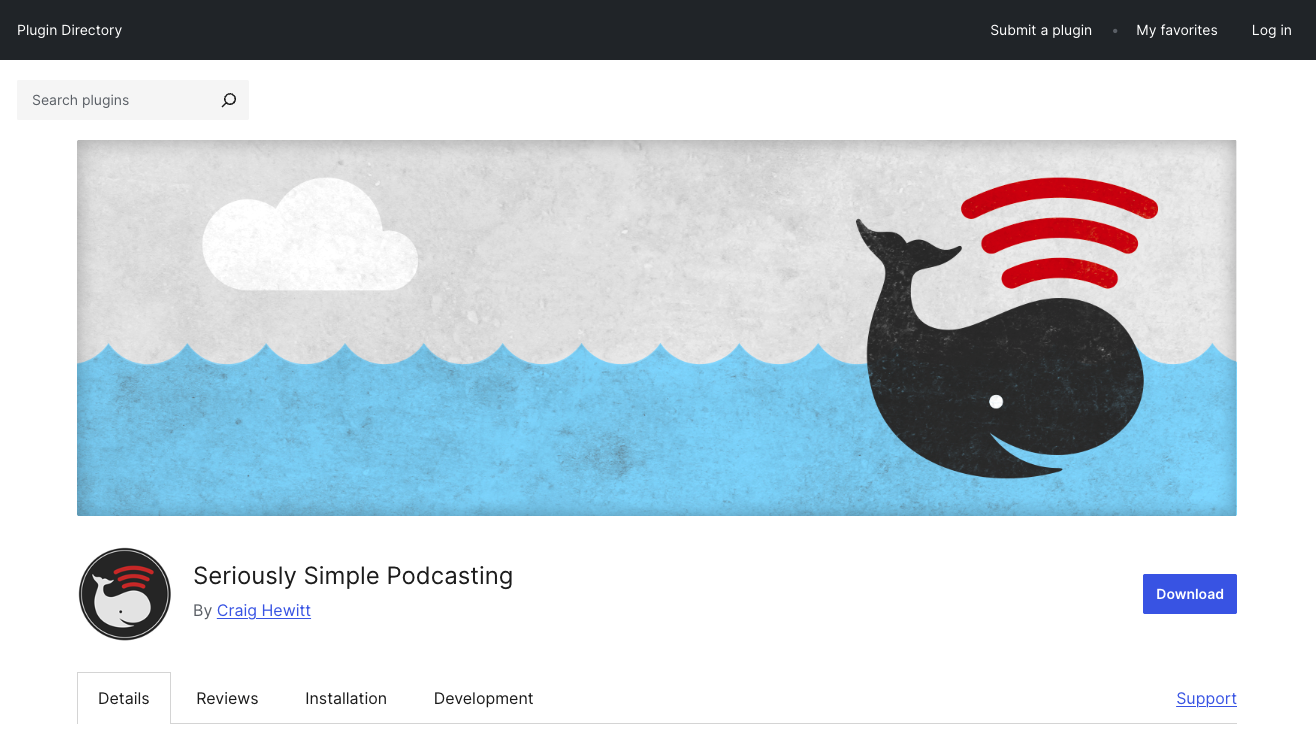View the Development tab

pos(484,698)
